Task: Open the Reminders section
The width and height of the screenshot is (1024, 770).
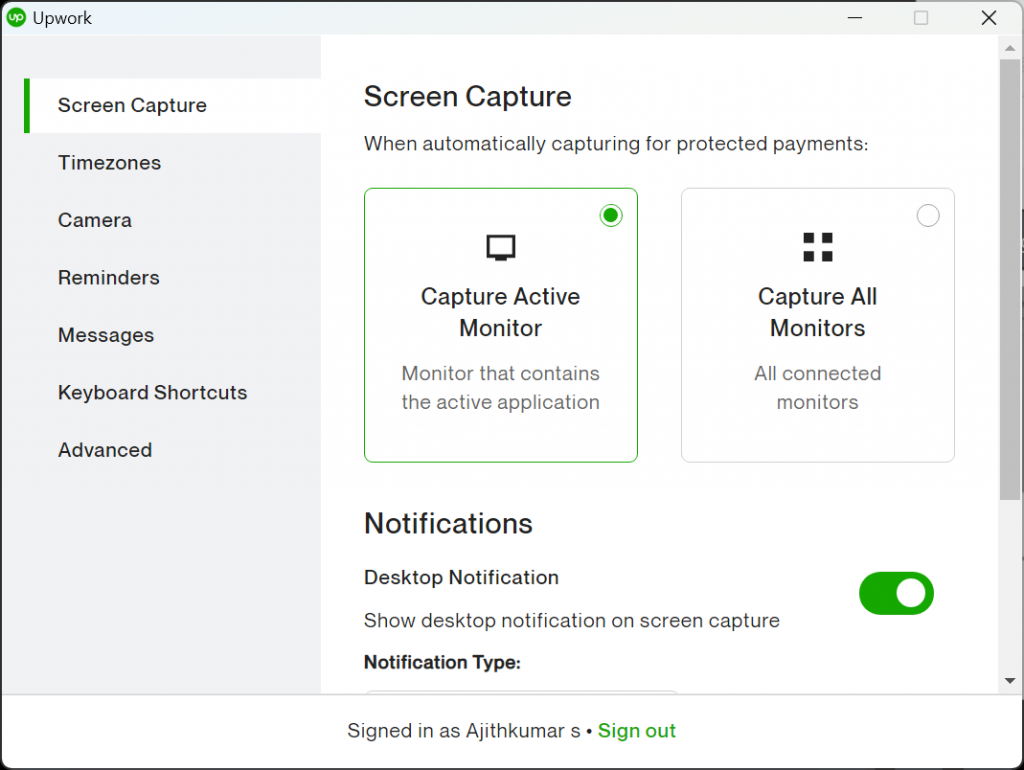Action: point(109,278)
